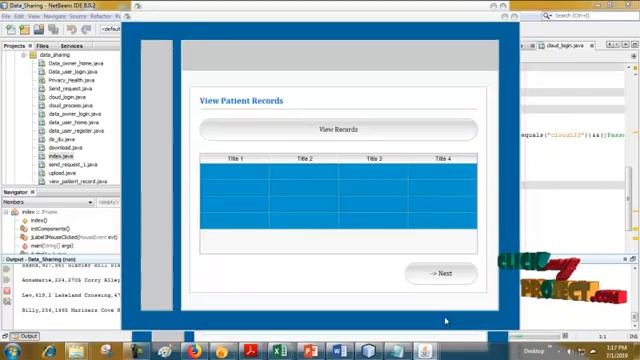Close the Navigator panel with its x
This screenshot has height=360, width=640.
[x=33, y=192]
